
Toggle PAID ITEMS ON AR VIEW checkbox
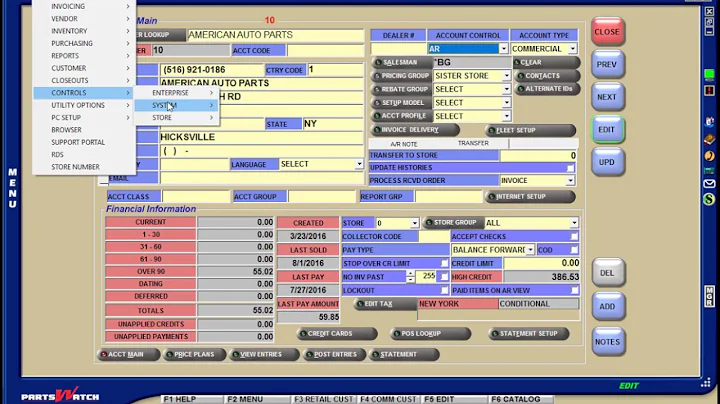coord(574,291)
